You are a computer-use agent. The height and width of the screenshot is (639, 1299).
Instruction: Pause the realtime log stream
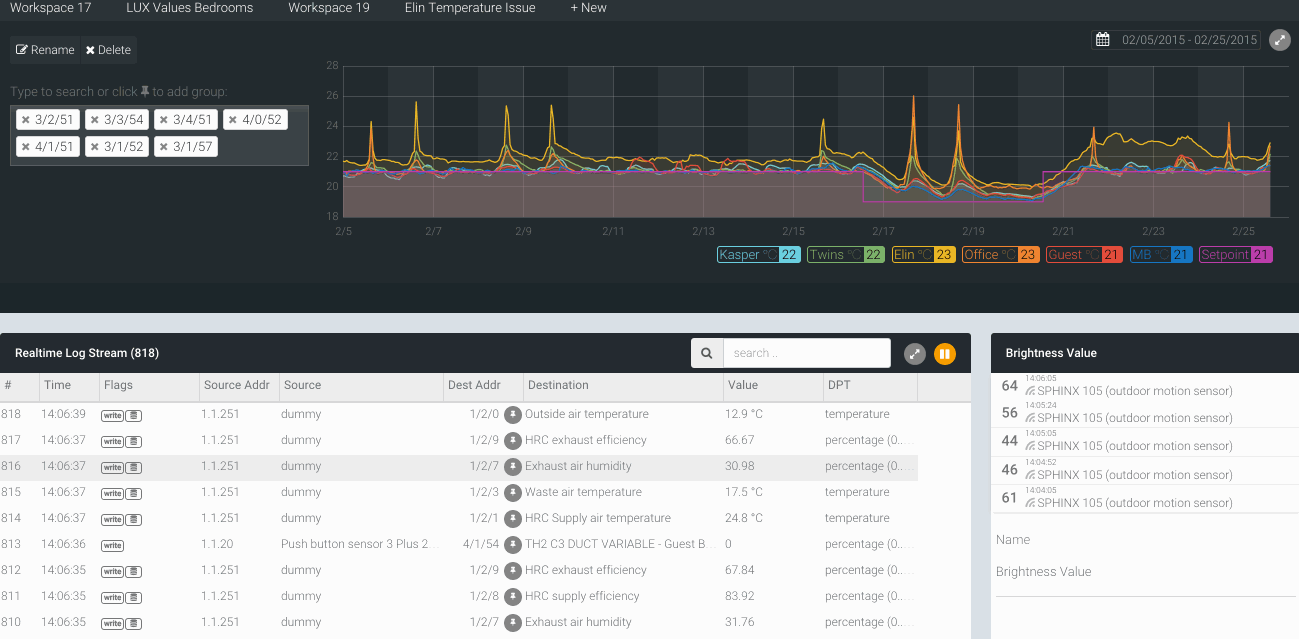[x=945, y=354]
